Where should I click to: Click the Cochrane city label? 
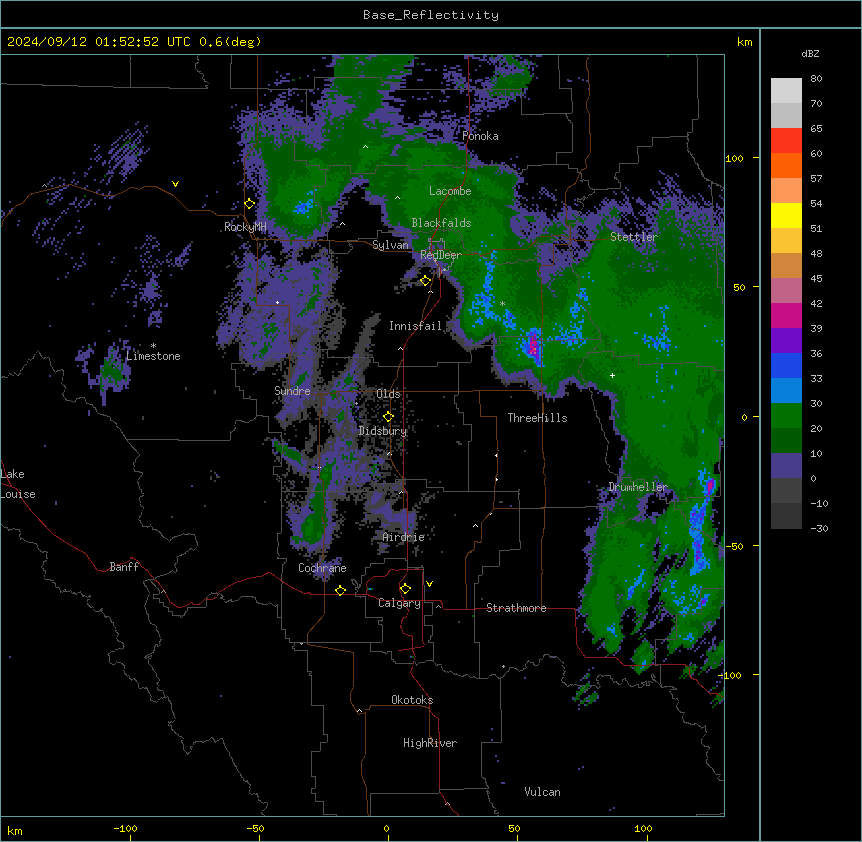[322, 568]
